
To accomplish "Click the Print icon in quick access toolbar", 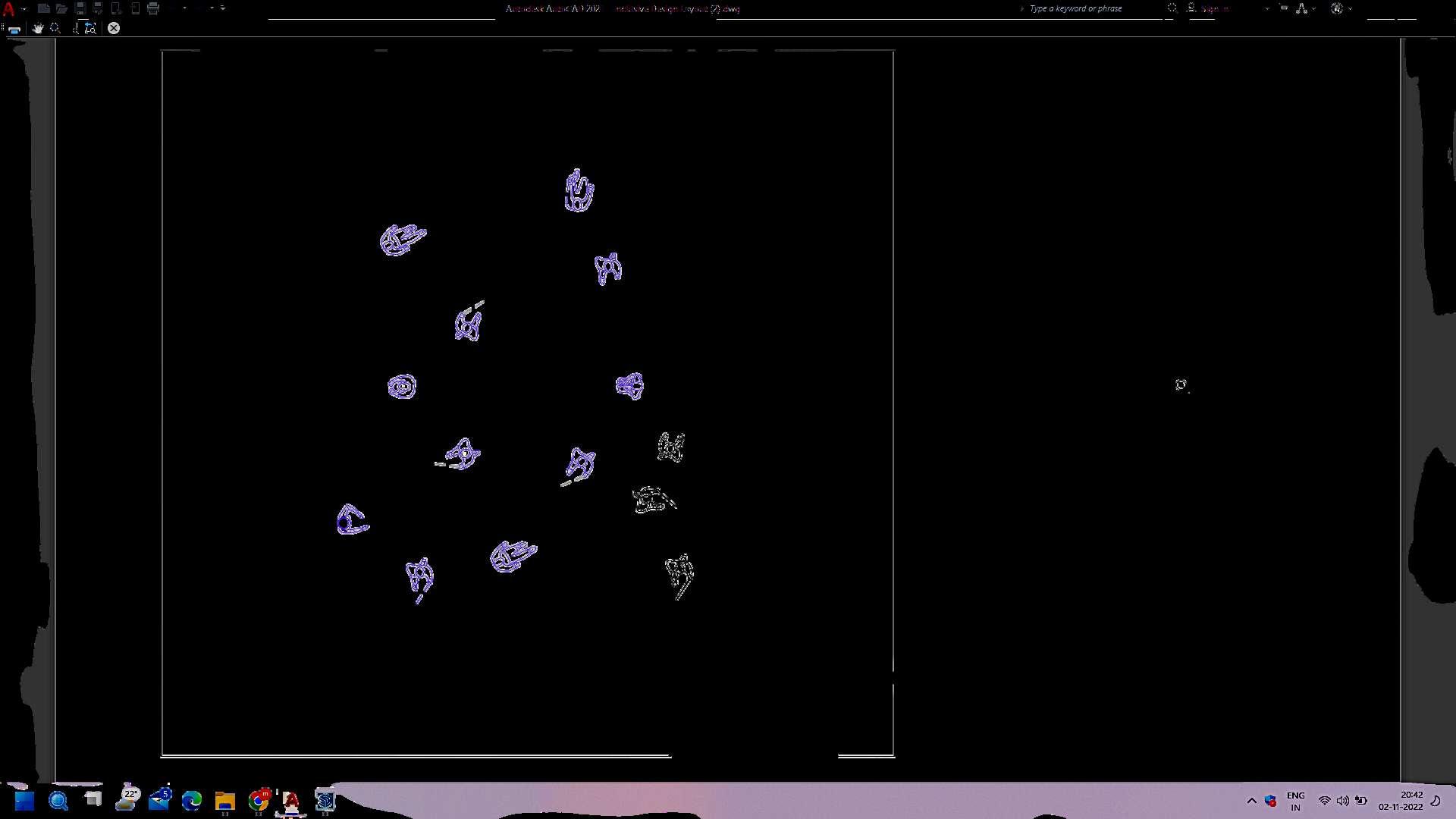I will (x=153, y=8).
